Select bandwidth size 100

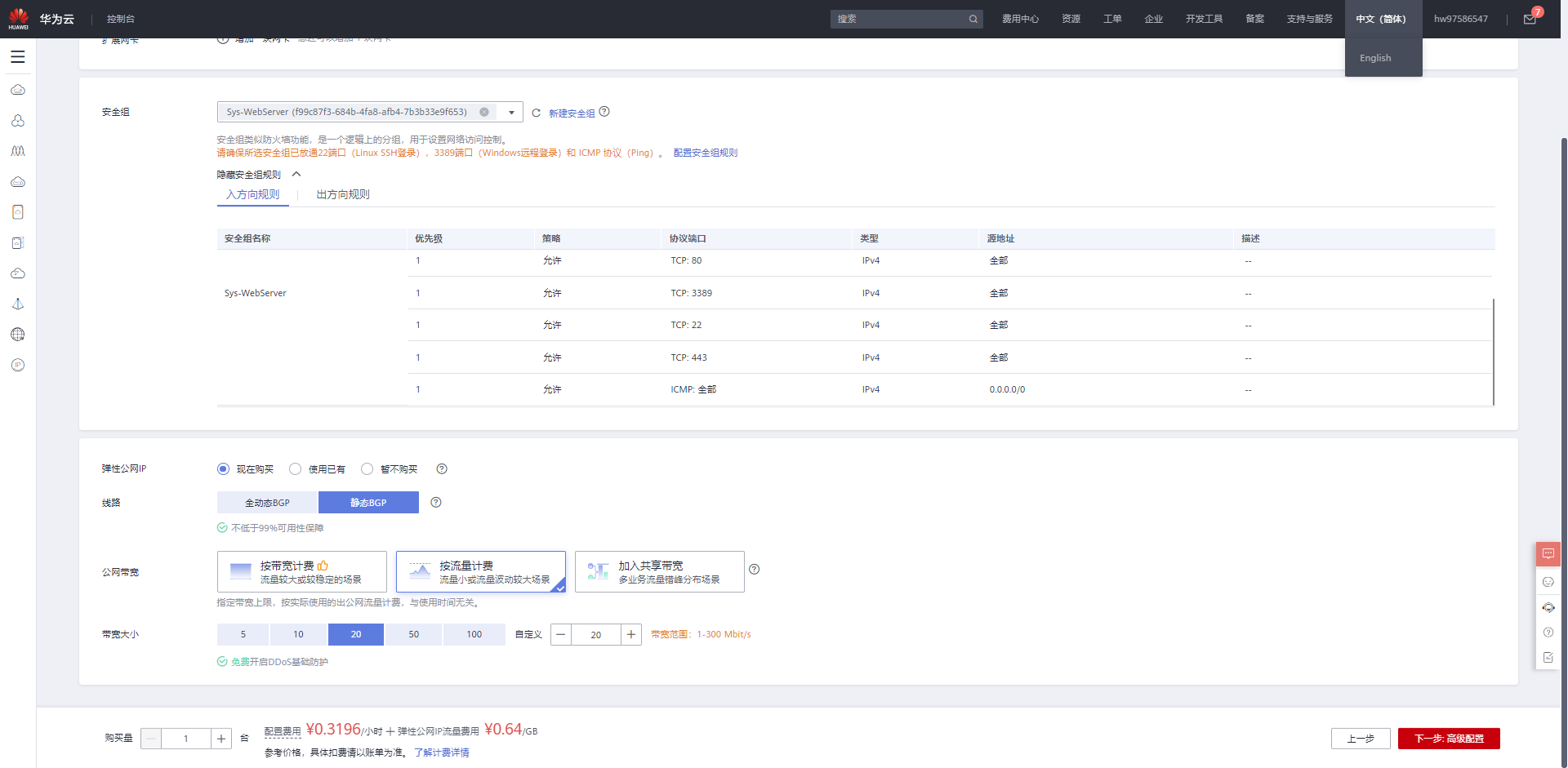click(x=474, y=634)
